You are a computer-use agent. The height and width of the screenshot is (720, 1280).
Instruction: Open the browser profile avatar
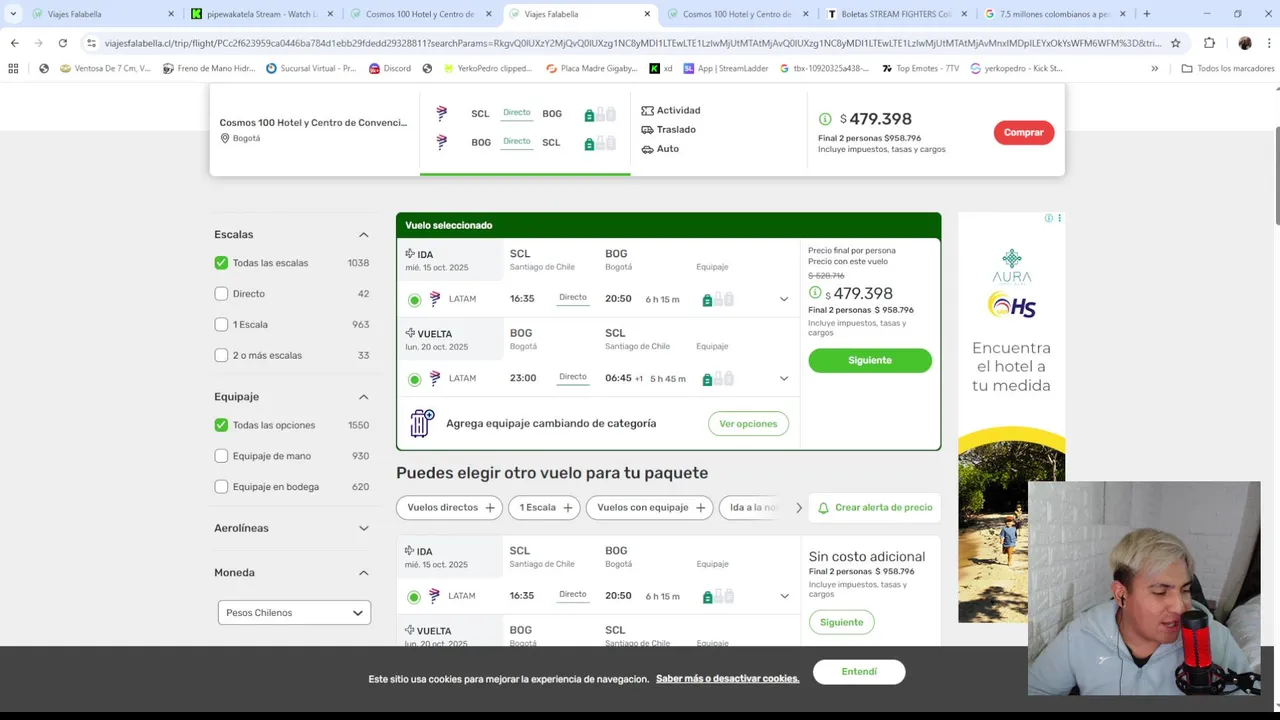[x=1245, y=43]
